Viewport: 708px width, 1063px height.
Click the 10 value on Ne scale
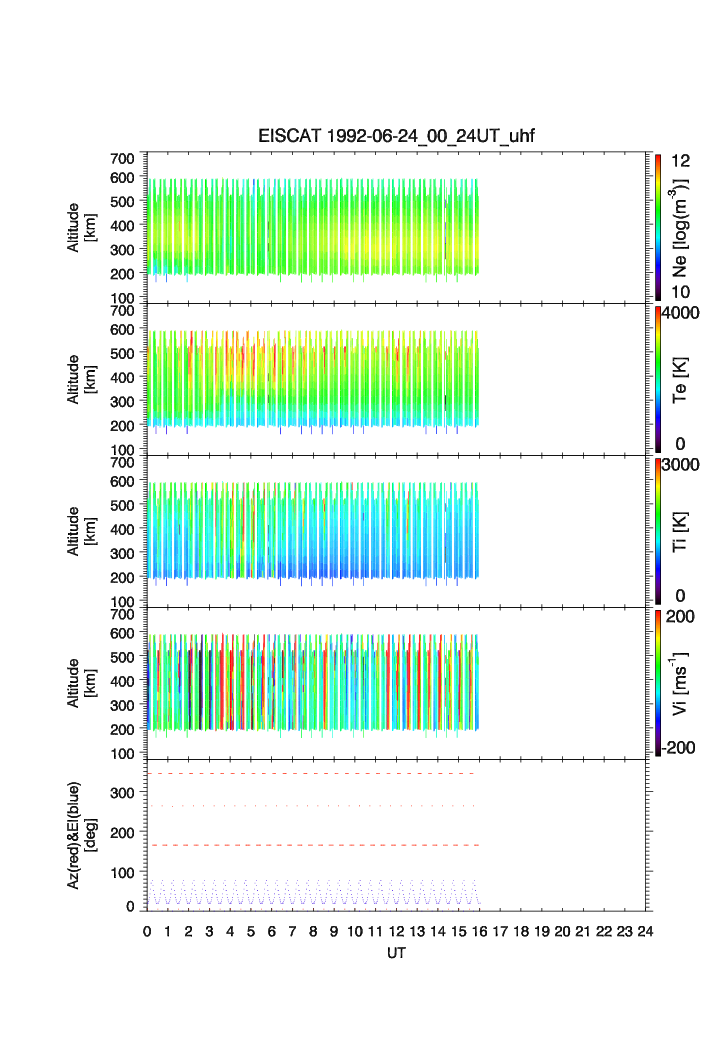(x=680, y=292)
